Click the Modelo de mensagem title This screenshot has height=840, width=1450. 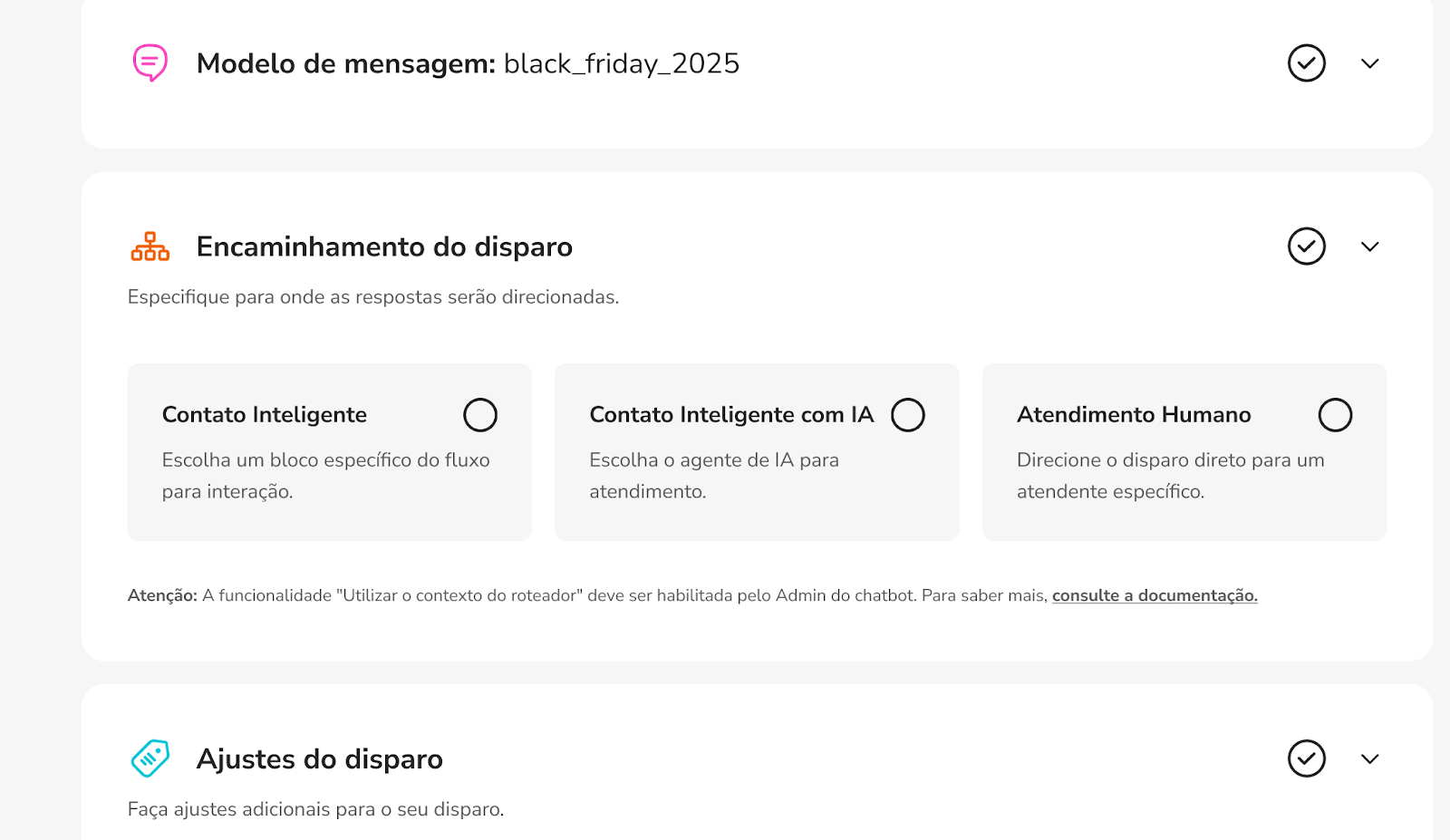point(345,63)
